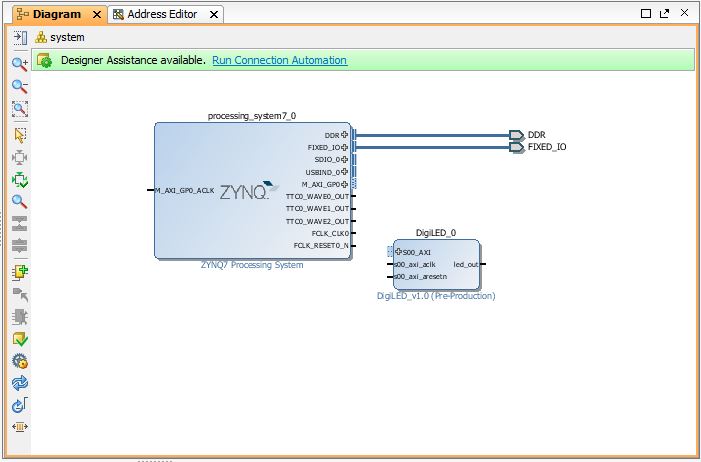
Task: Click the gear automation icon in sidebar
Action: [20, 361]
